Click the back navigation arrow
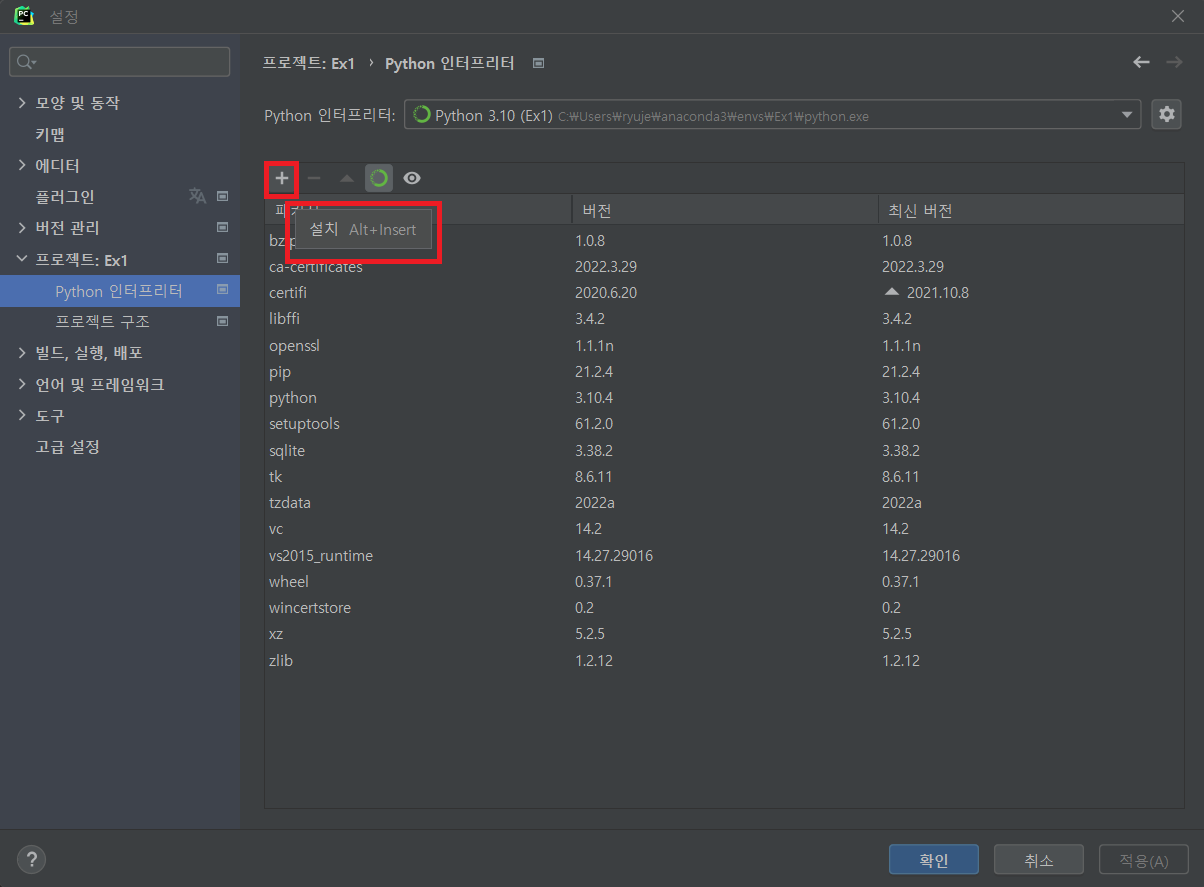This screenshot has height=887, width=1204. click(x=1141, y=62)
